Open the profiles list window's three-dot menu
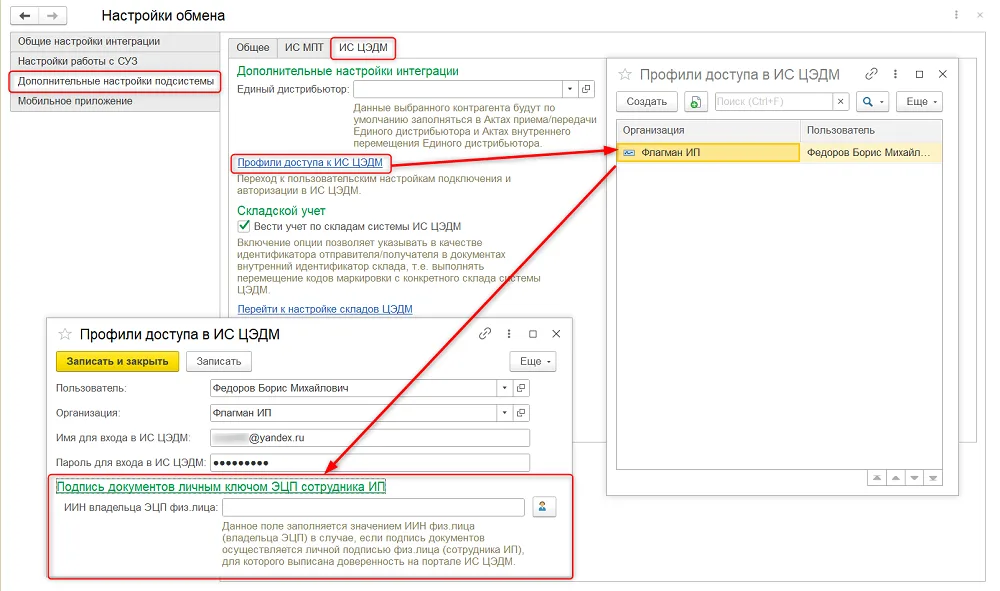The height and width of the screenshot is (591, 1000). point(895,74)
